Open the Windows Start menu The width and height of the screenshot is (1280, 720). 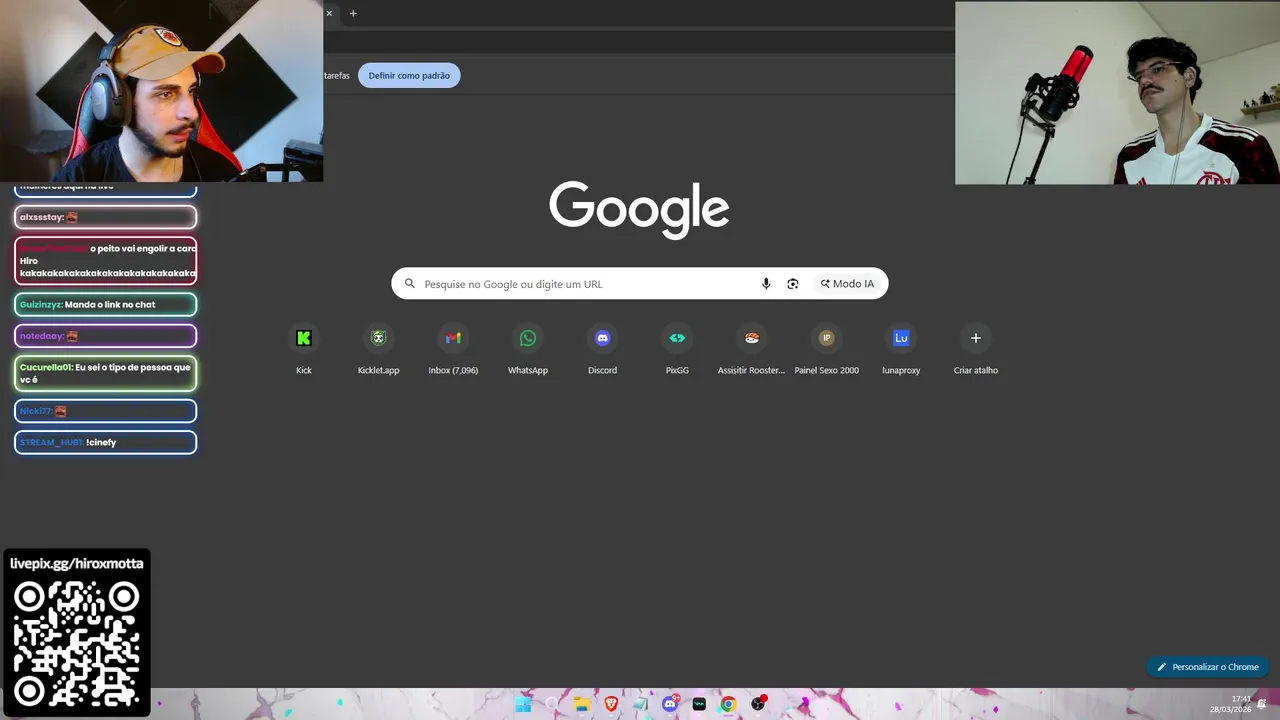(x=523, y=704)
